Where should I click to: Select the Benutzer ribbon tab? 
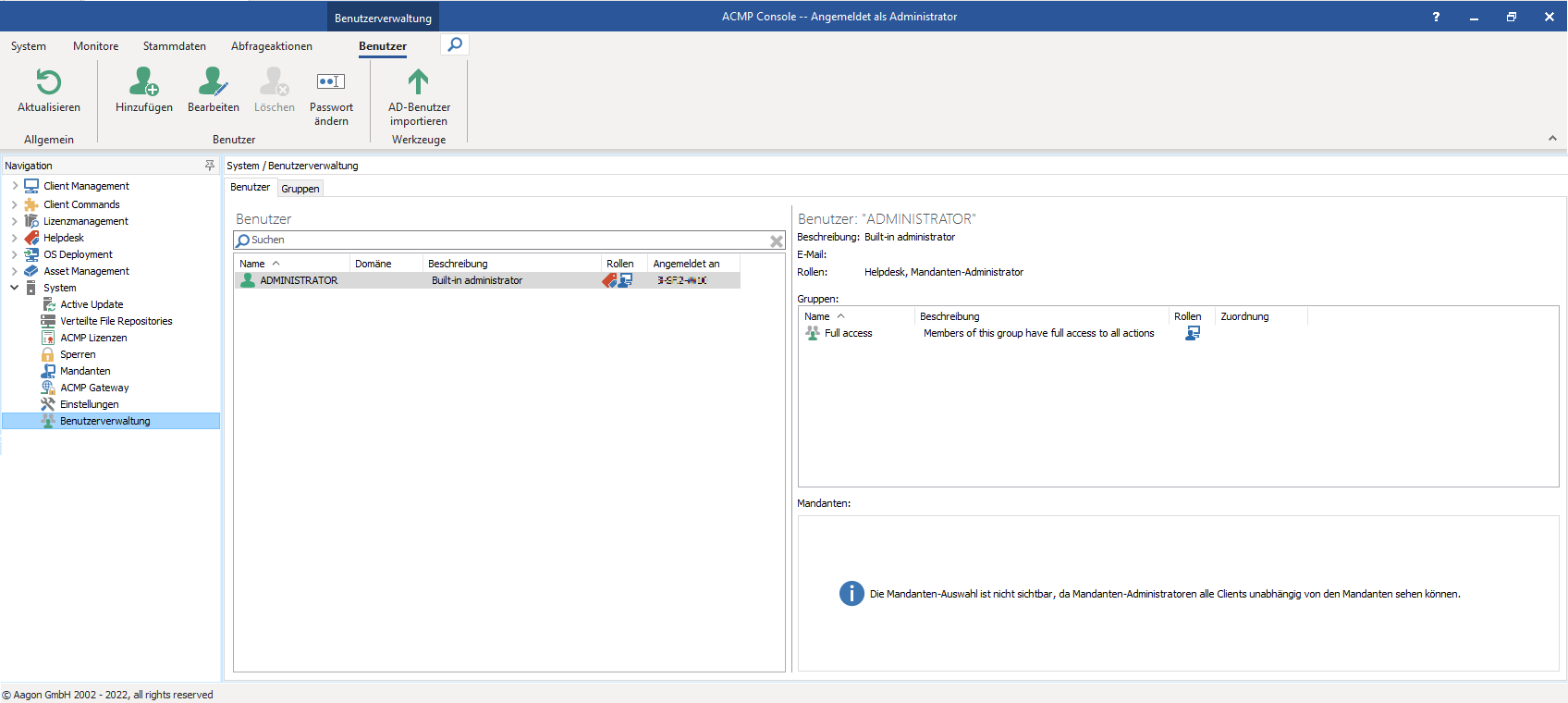383,46
